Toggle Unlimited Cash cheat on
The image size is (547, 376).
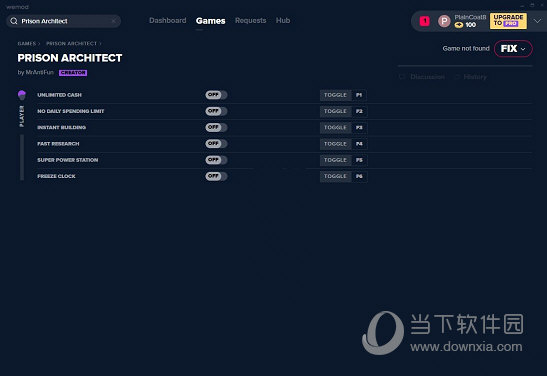[x=216, y=95]
